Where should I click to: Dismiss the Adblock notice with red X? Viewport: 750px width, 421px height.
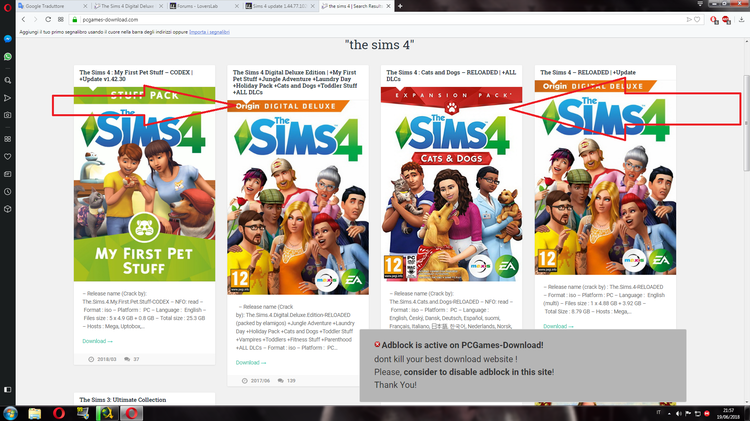point(377,344)
